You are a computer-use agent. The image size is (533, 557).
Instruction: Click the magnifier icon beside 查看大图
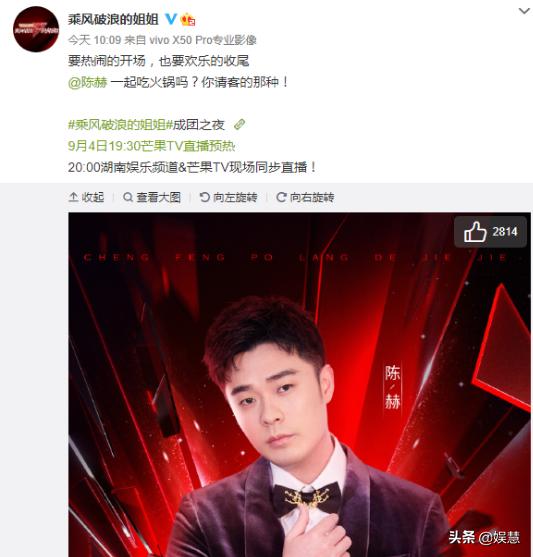tap(128, 197)
